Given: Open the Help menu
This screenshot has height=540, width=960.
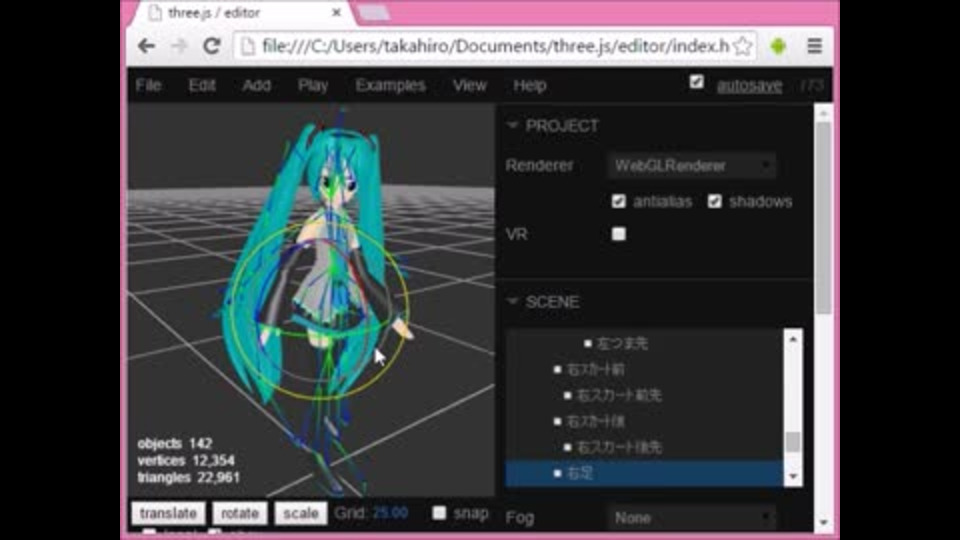Looking at the screenshot, I should (x=530, y=85).
